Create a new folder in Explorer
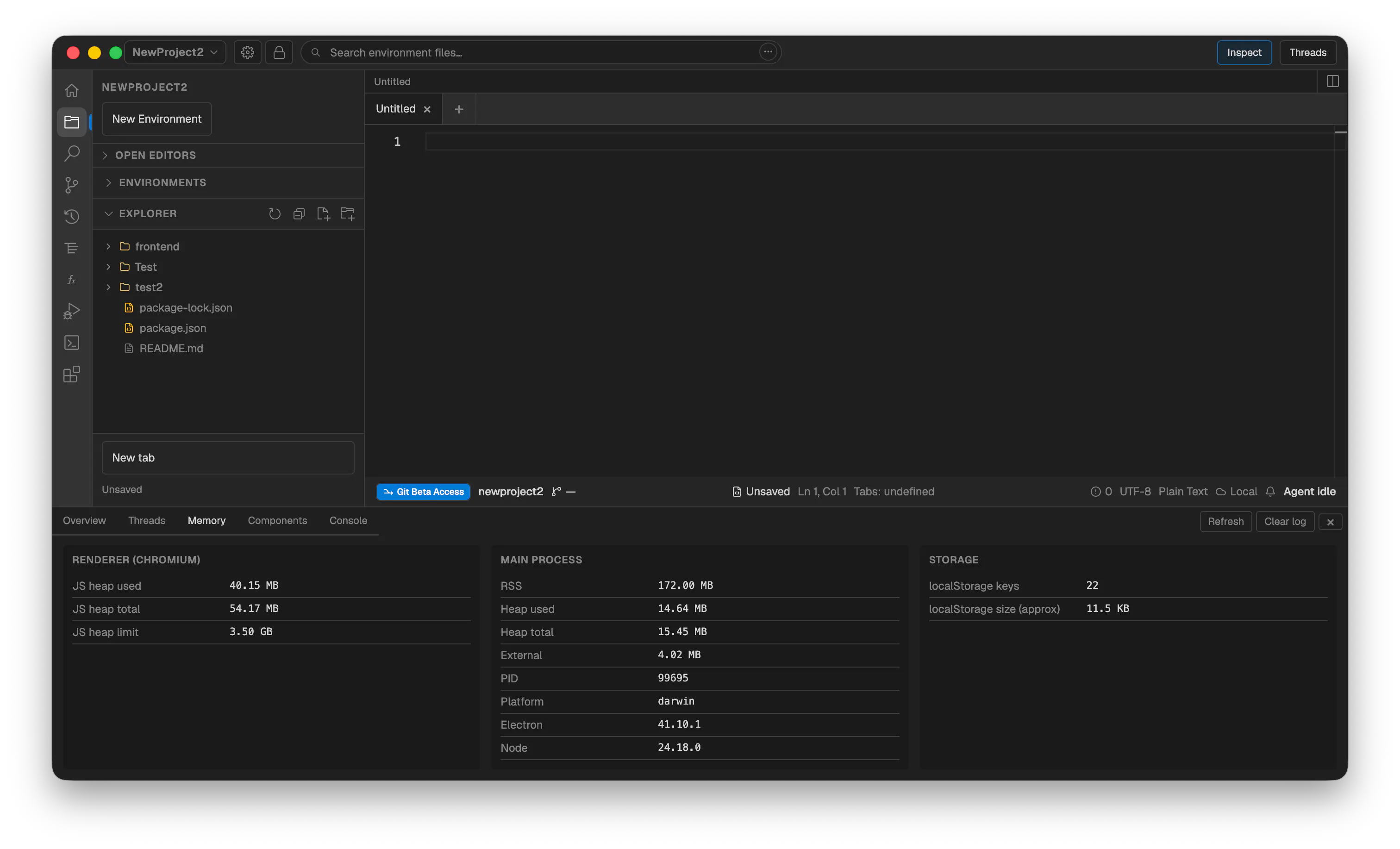This screenshot has width=1400, height=849. 347,214
